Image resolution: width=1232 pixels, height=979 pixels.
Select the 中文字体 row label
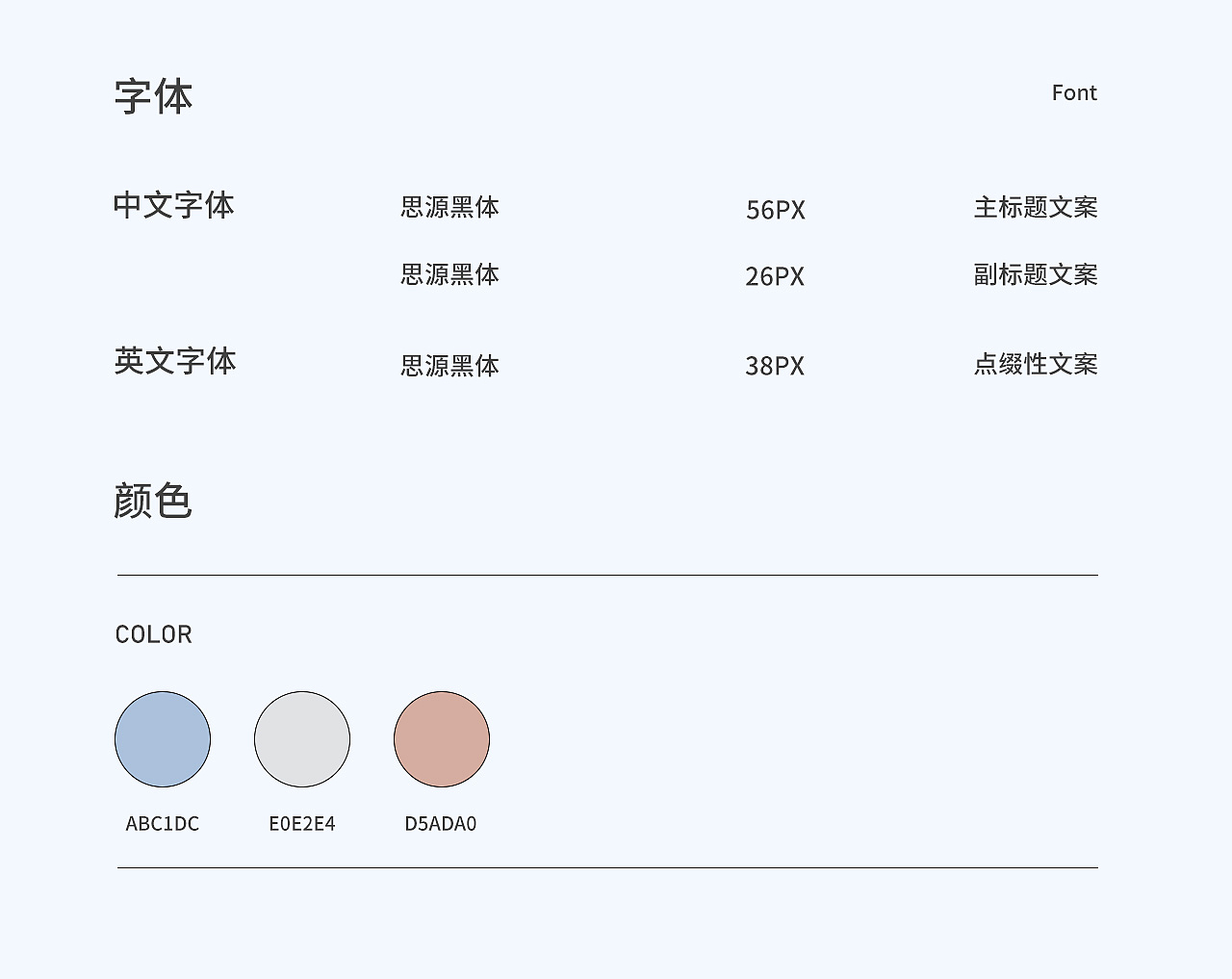[174, 205]
